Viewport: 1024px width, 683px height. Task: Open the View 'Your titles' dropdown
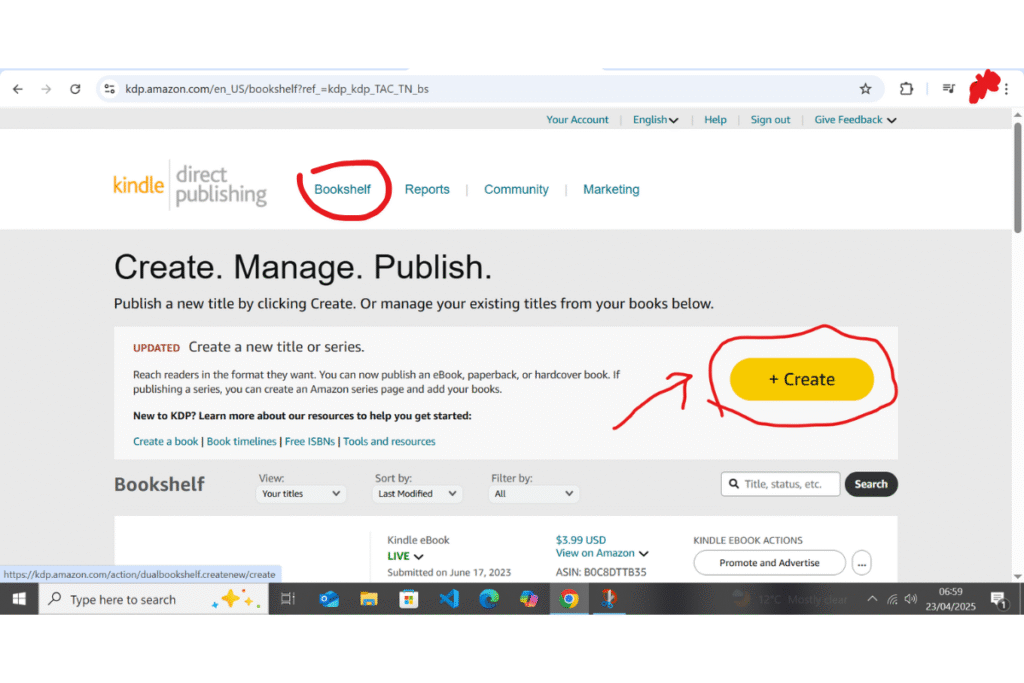300,494
